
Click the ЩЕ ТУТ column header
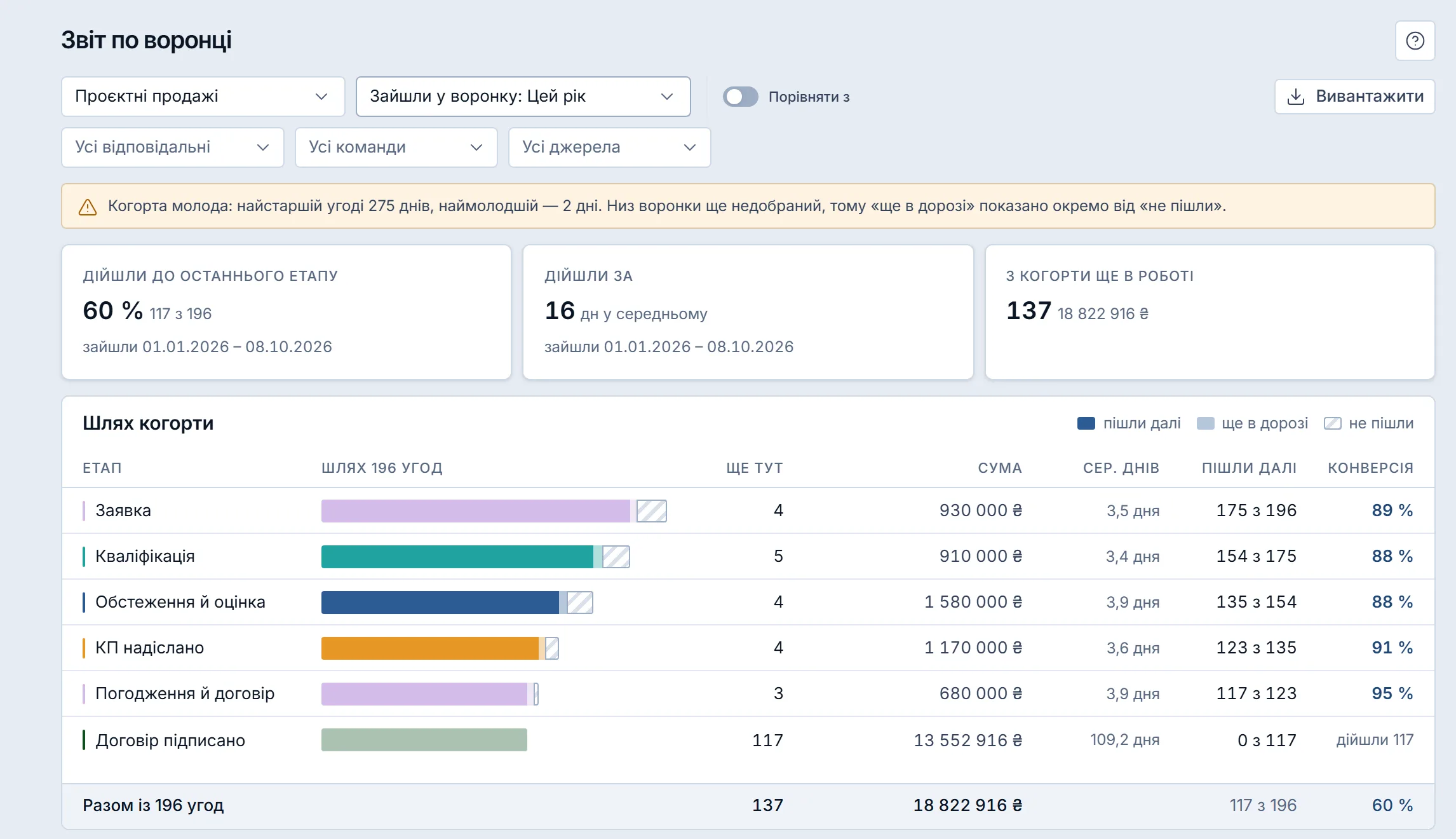point(755,468)
